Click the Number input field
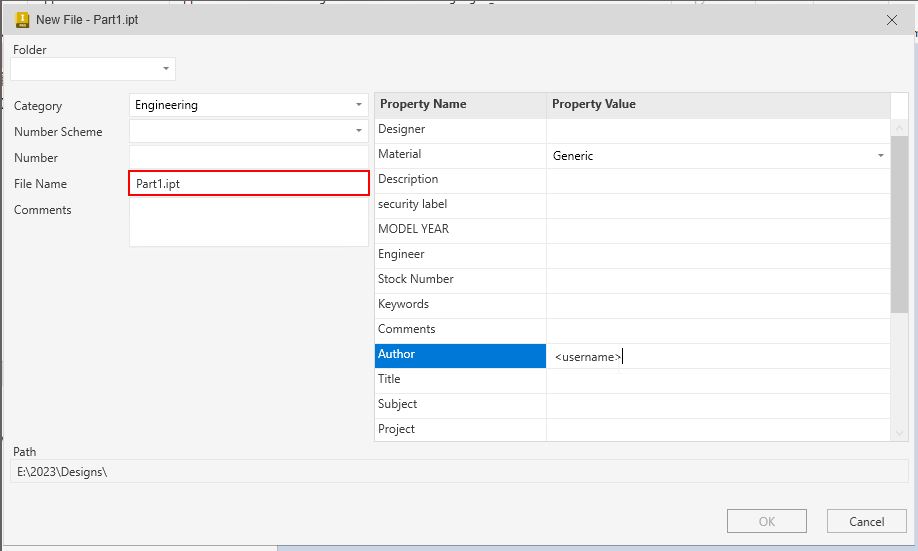The height and width of the screenshot is (551, 918). coord(248,157)
